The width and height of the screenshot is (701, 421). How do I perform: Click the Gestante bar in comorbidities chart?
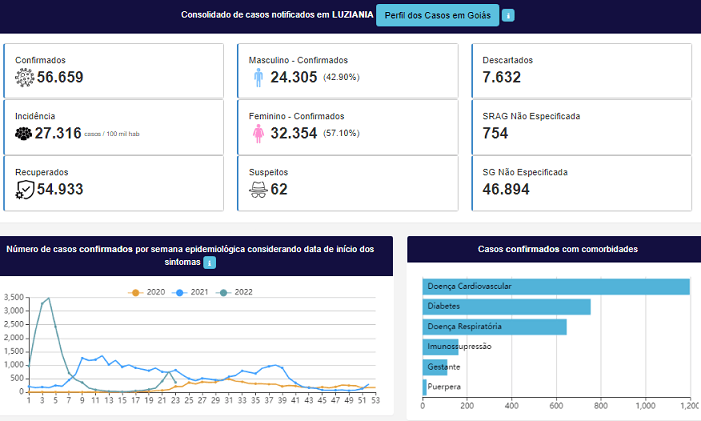[434, 367]
